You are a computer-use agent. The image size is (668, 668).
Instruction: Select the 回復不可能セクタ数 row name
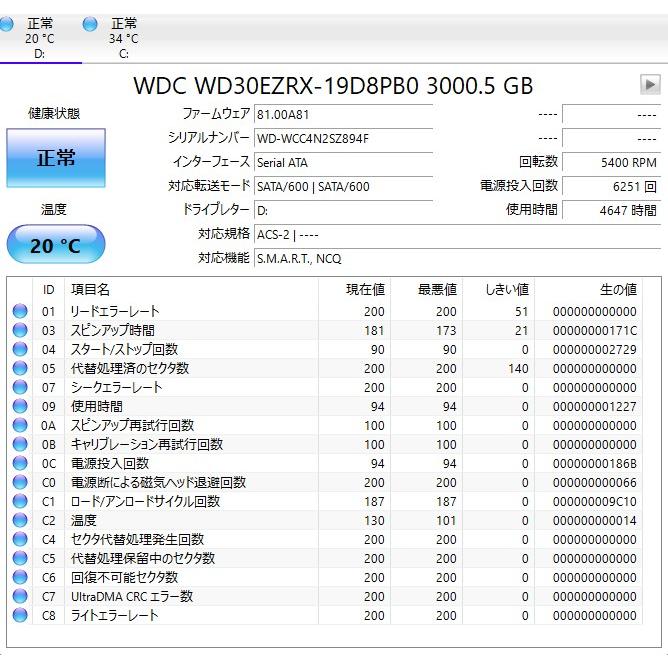coord(124,577)
